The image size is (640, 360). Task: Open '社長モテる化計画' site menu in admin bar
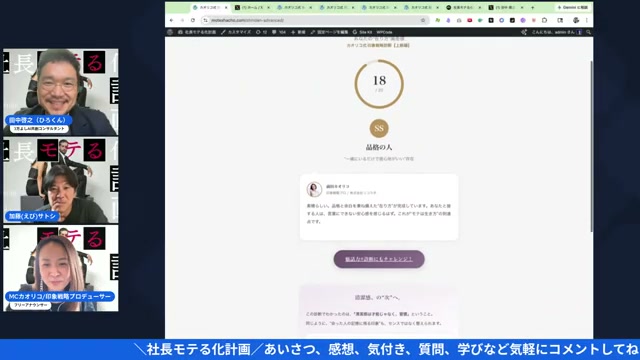point(197,32)
